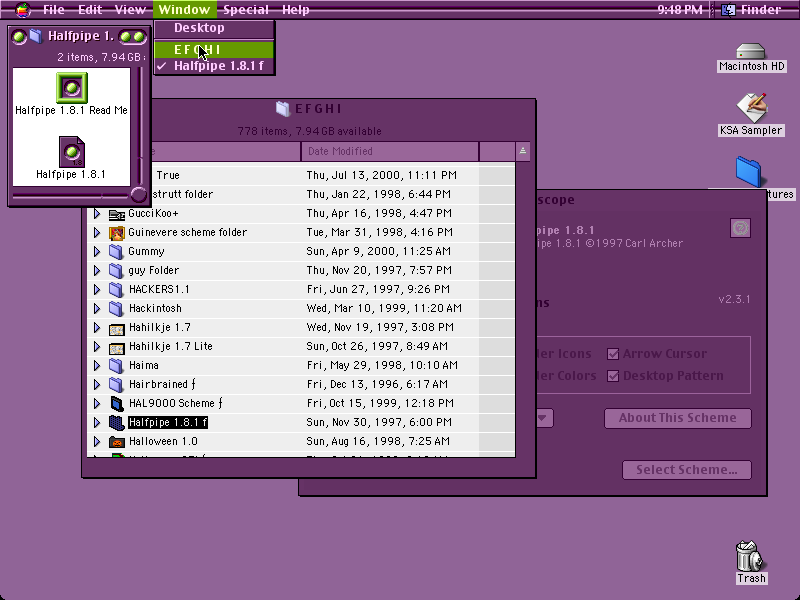The image size is (800, 600).
Task: Expand the Halfpipe 1.8.1 f list triangle
Action: point(97,422)
